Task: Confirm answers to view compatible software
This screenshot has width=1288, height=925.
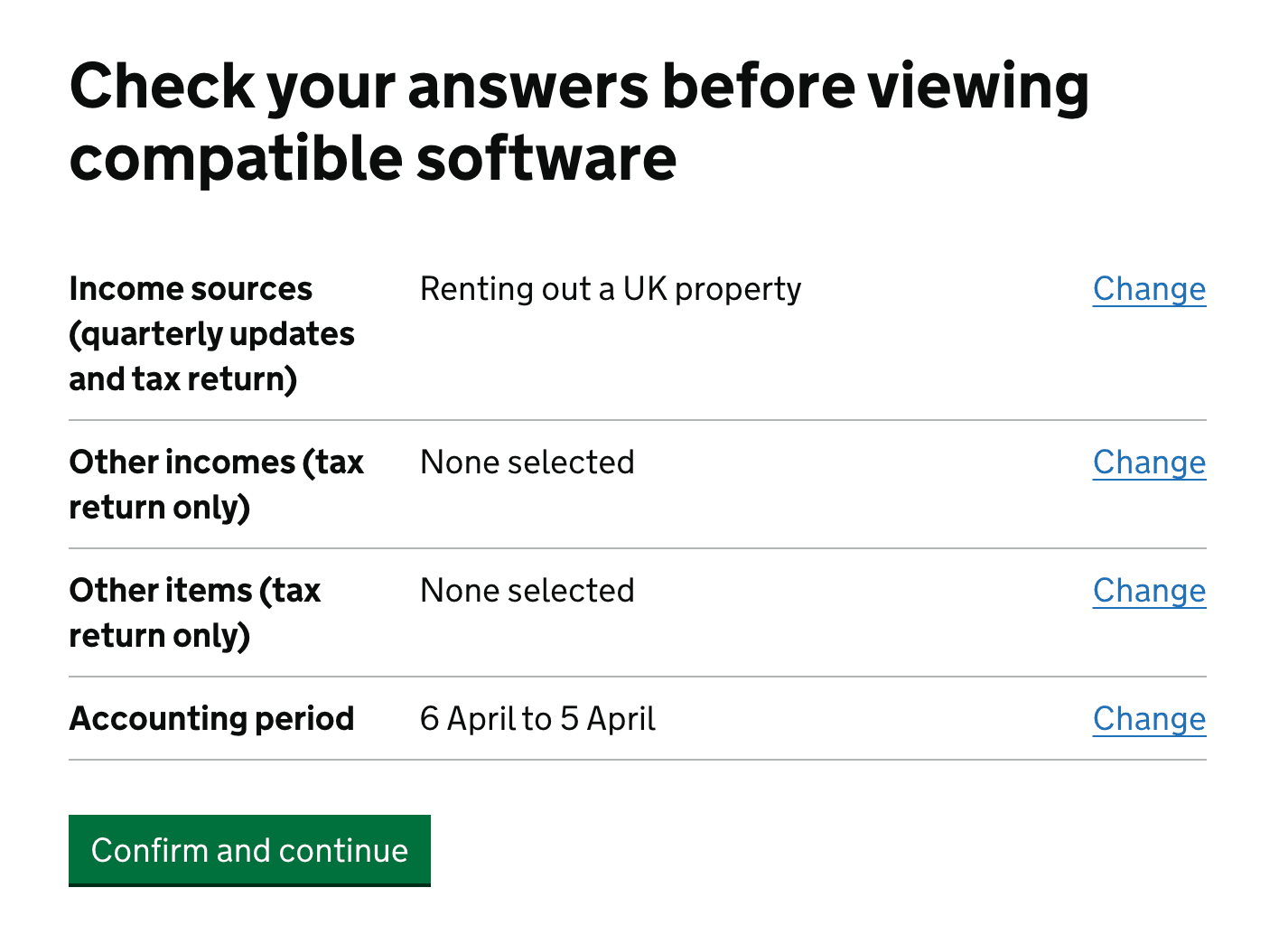Action: (249, 850)
